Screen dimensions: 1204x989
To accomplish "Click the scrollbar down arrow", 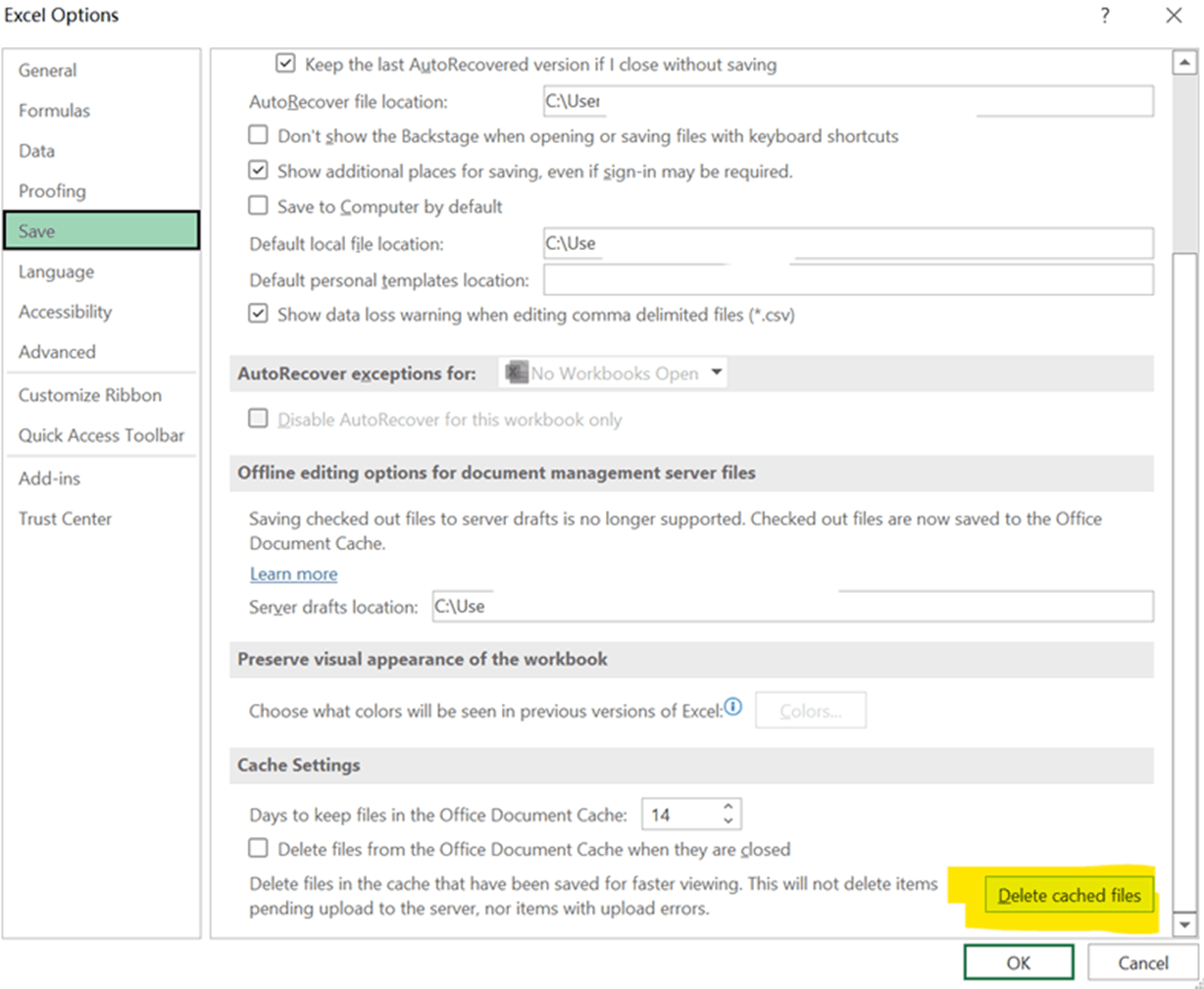I will pos(1185,924).
